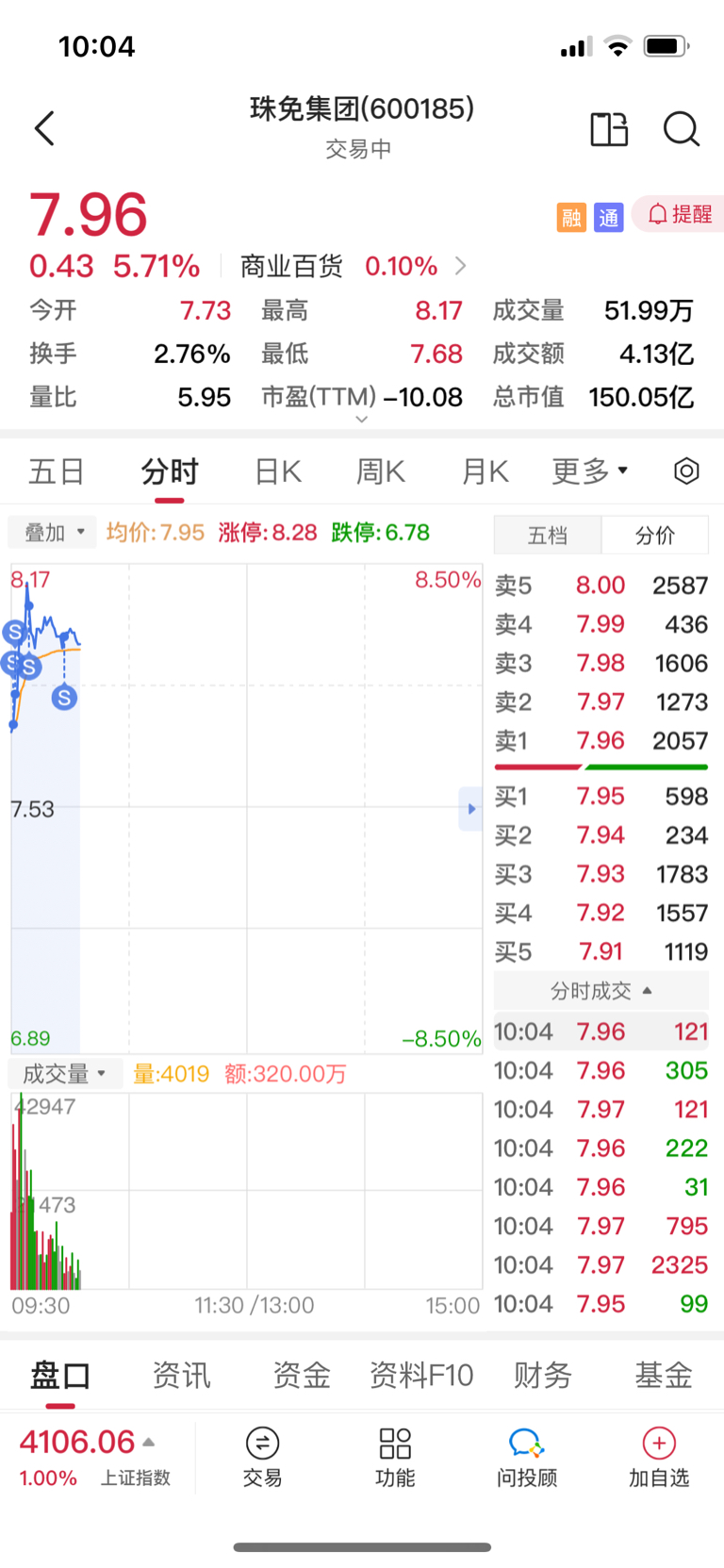Open chart settings hexagon icon
Viewport: 724px width, 1568px height.
point(686,470)
